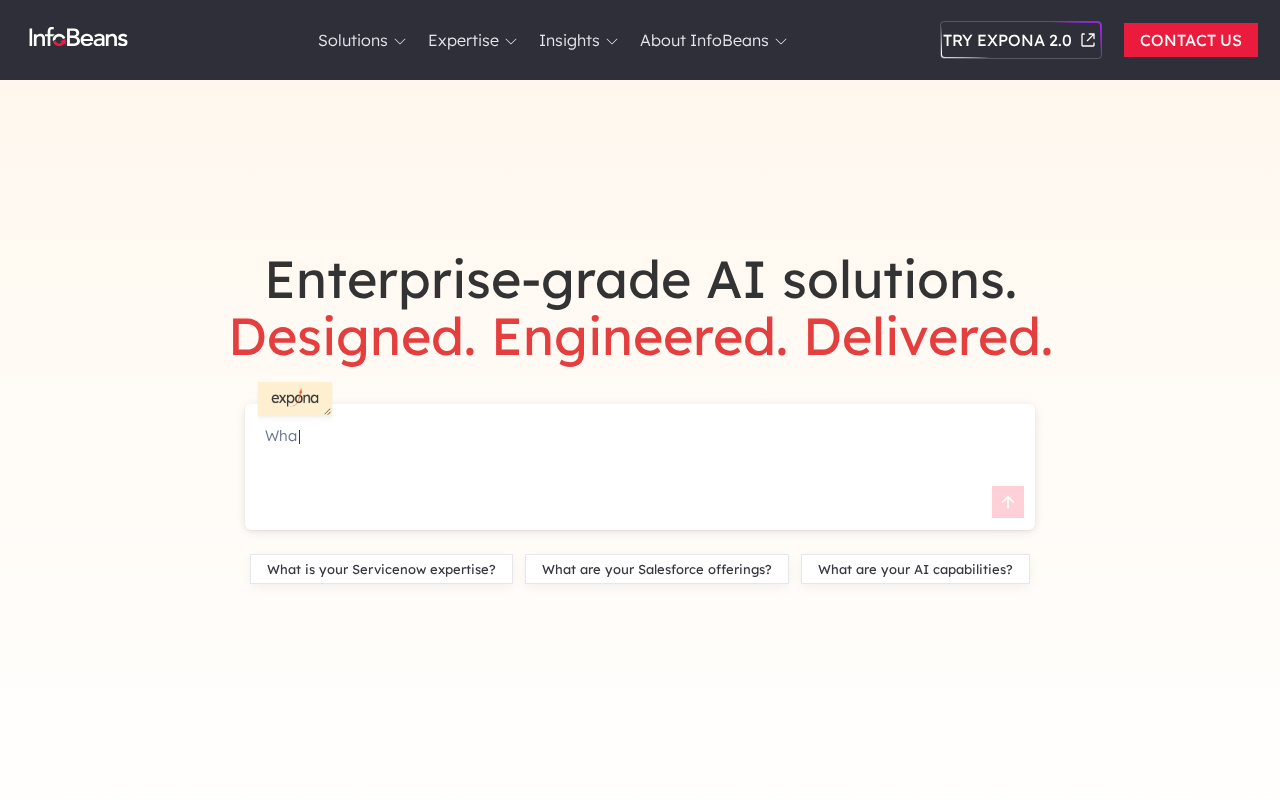The height and width of the screenshot is (800, 1280).
Task: Choose "What are your Salesforce offerings?" suggestion
Action: coord(657,569)
